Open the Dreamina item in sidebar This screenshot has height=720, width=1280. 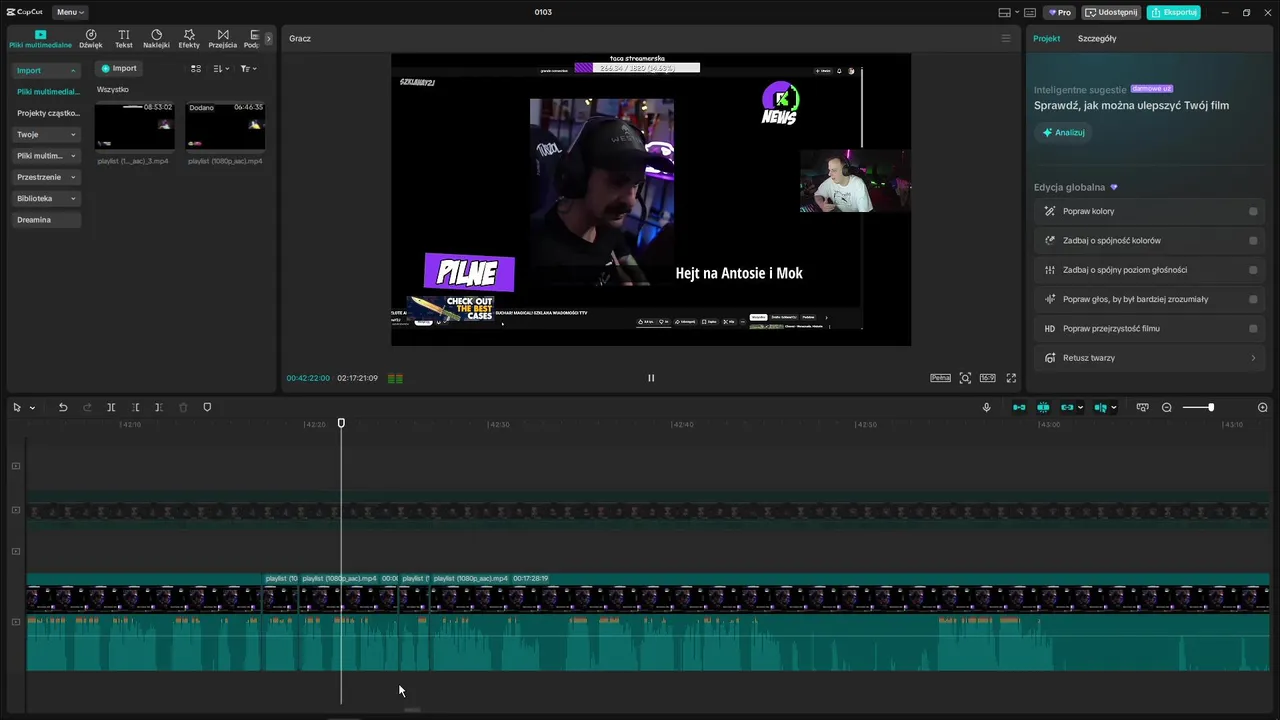pos(46,219)
